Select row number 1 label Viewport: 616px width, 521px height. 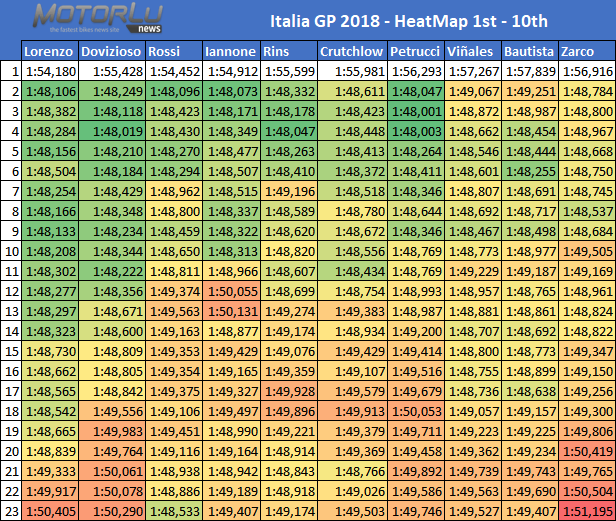point(11,71)
